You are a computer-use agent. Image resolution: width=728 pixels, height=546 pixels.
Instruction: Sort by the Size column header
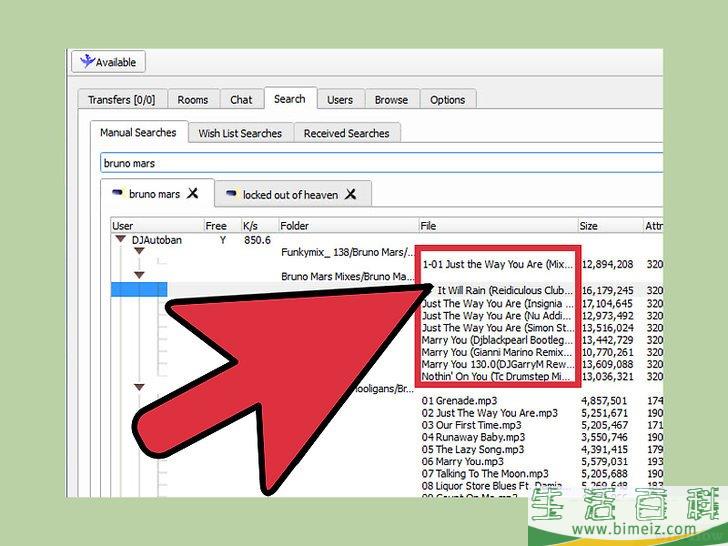tap(610, 226)
